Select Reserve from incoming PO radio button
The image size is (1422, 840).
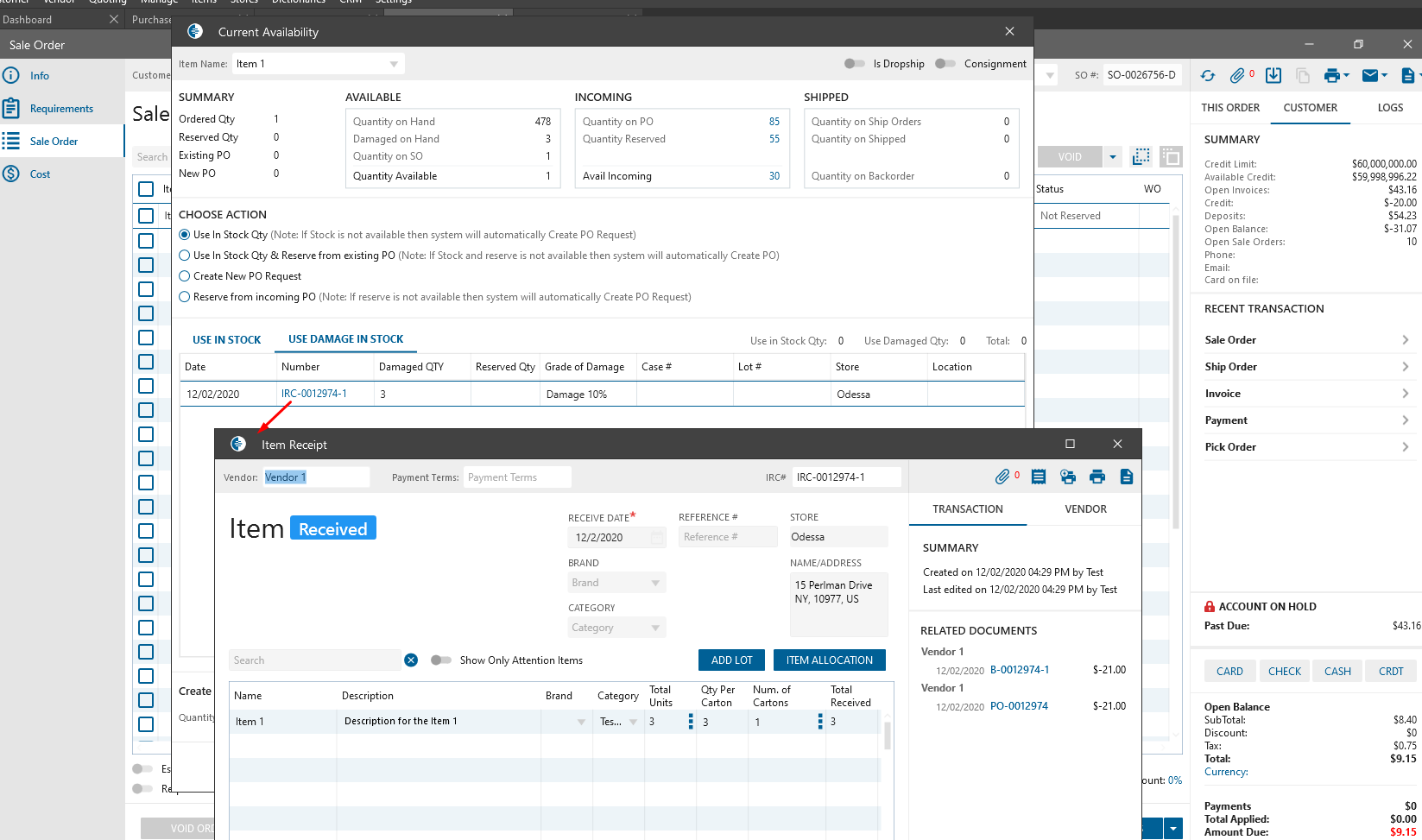pyautogui.click(x=185, y=297)
